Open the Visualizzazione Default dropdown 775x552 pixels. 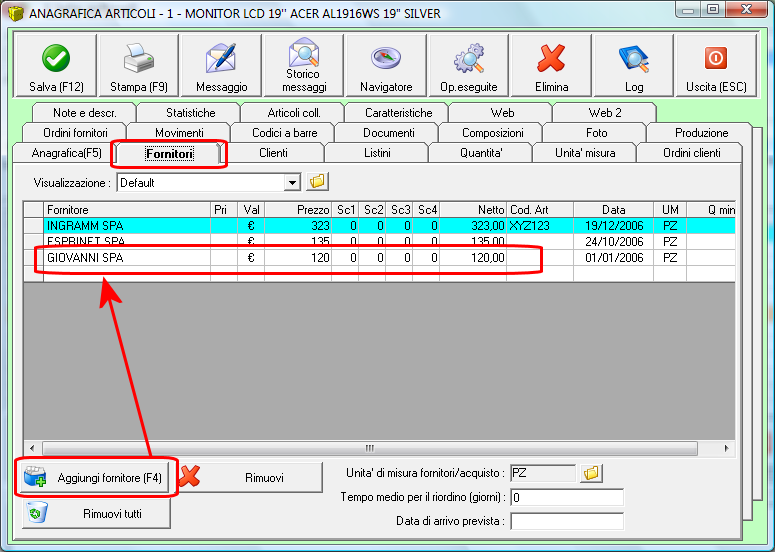(x=209, y=182)
